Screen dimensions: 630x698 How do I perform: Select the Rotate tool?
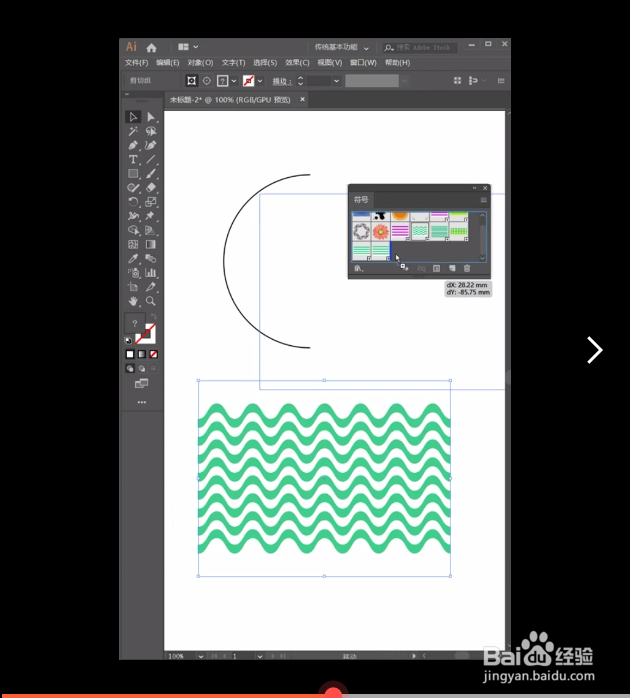(133, 202)
